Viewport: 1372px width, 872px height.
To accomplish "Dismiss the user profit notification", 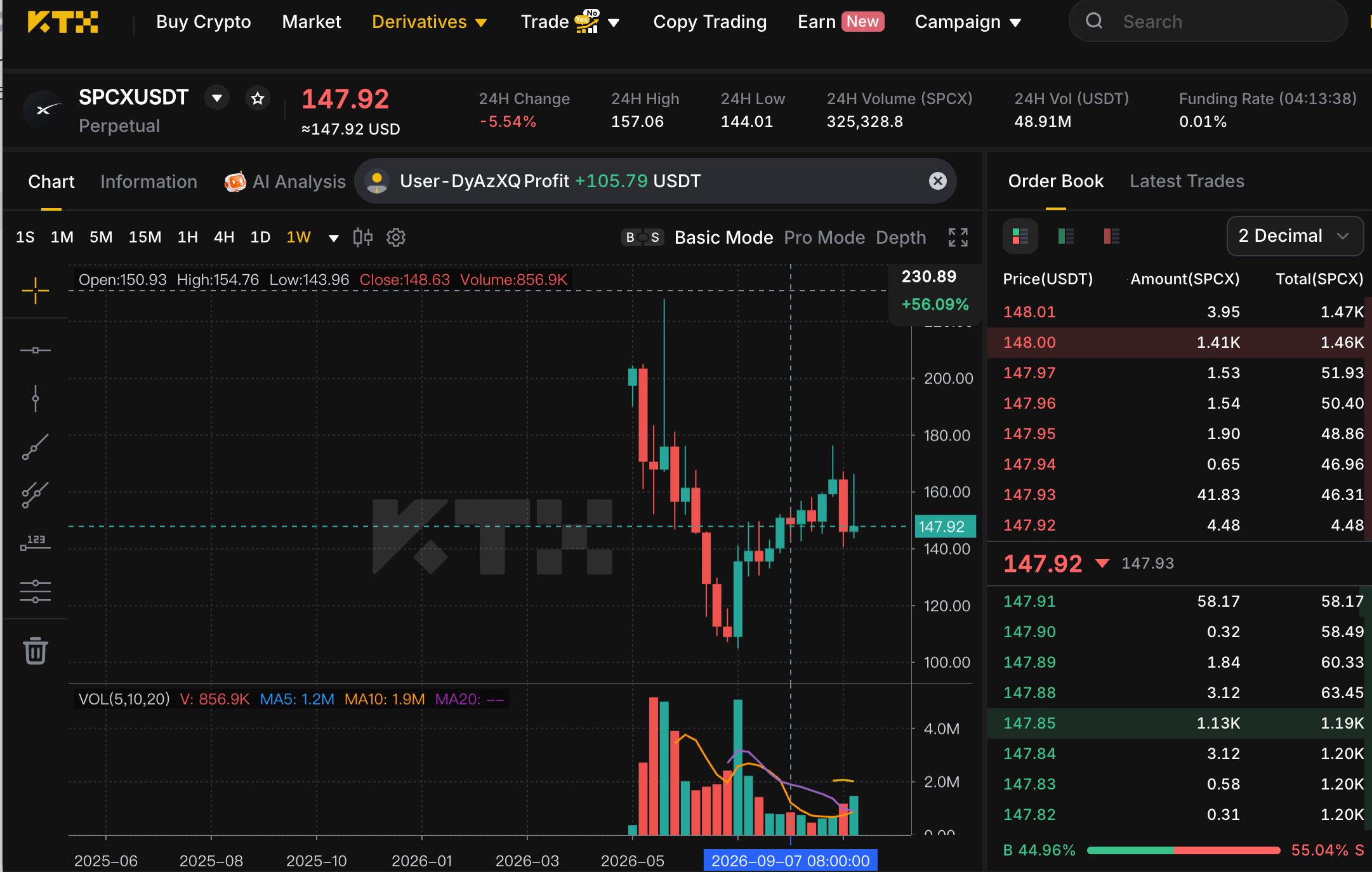I will tap(937, 181).
